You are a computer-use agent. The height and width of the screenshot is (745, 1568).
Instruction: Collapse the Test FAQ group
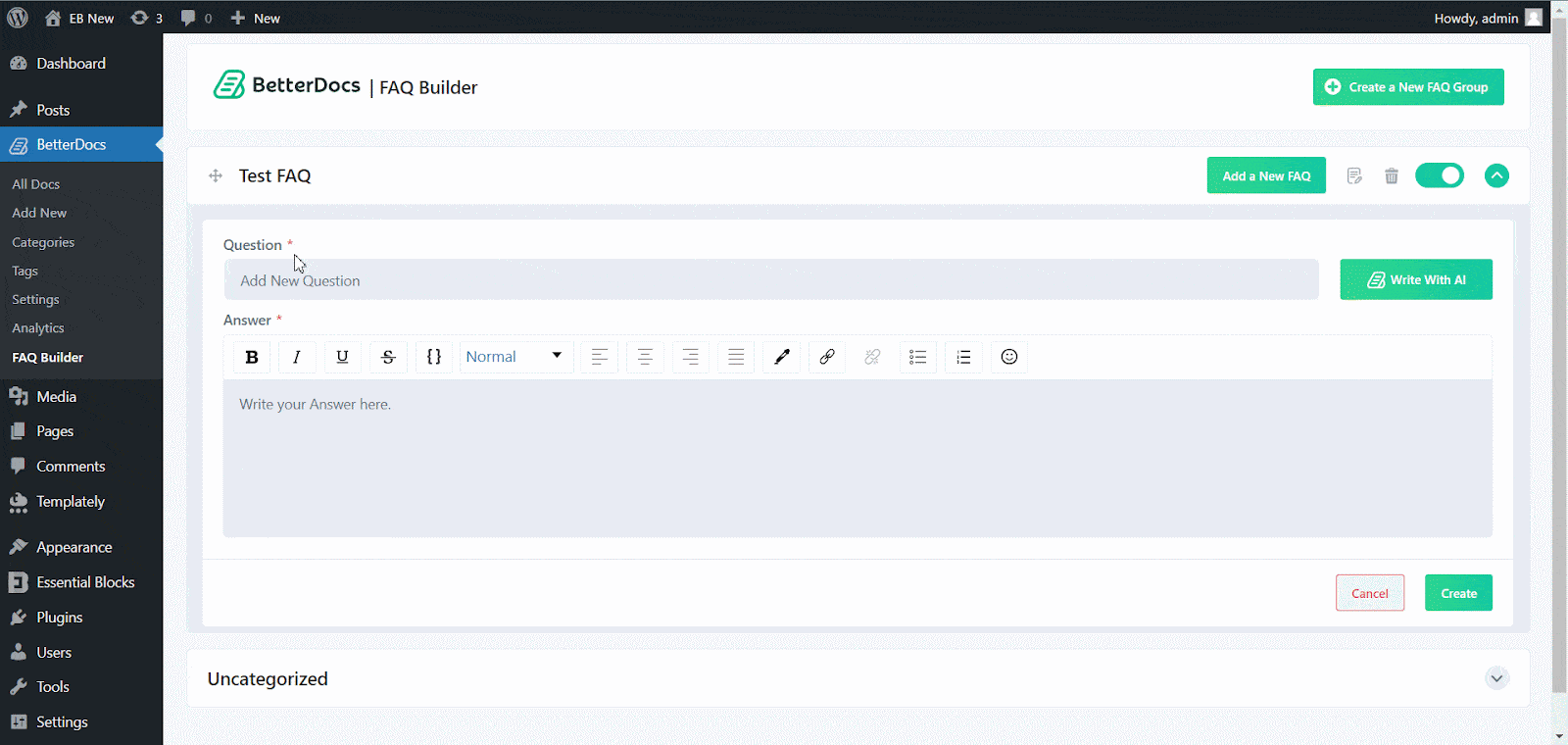pos(1496,175)
